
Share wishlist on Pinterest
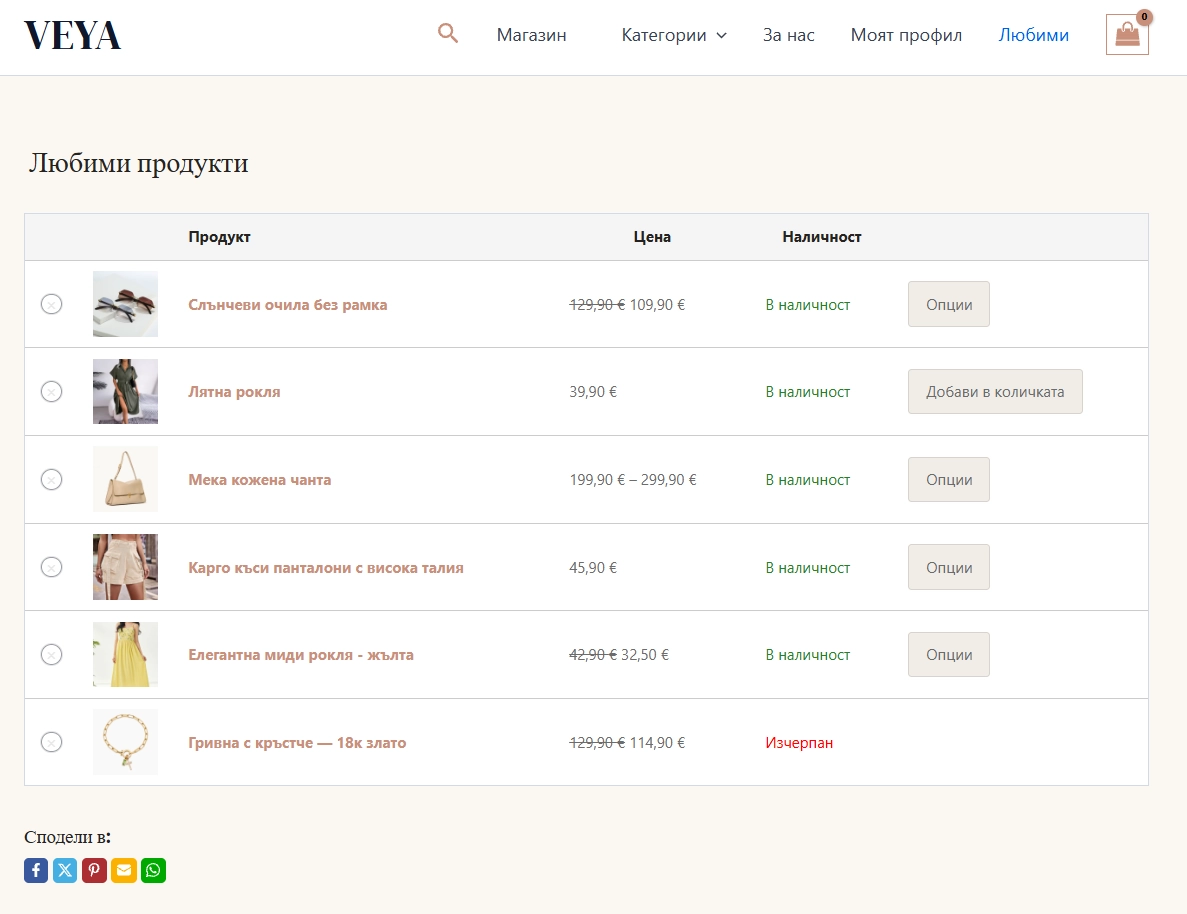[x=95, y=870]
